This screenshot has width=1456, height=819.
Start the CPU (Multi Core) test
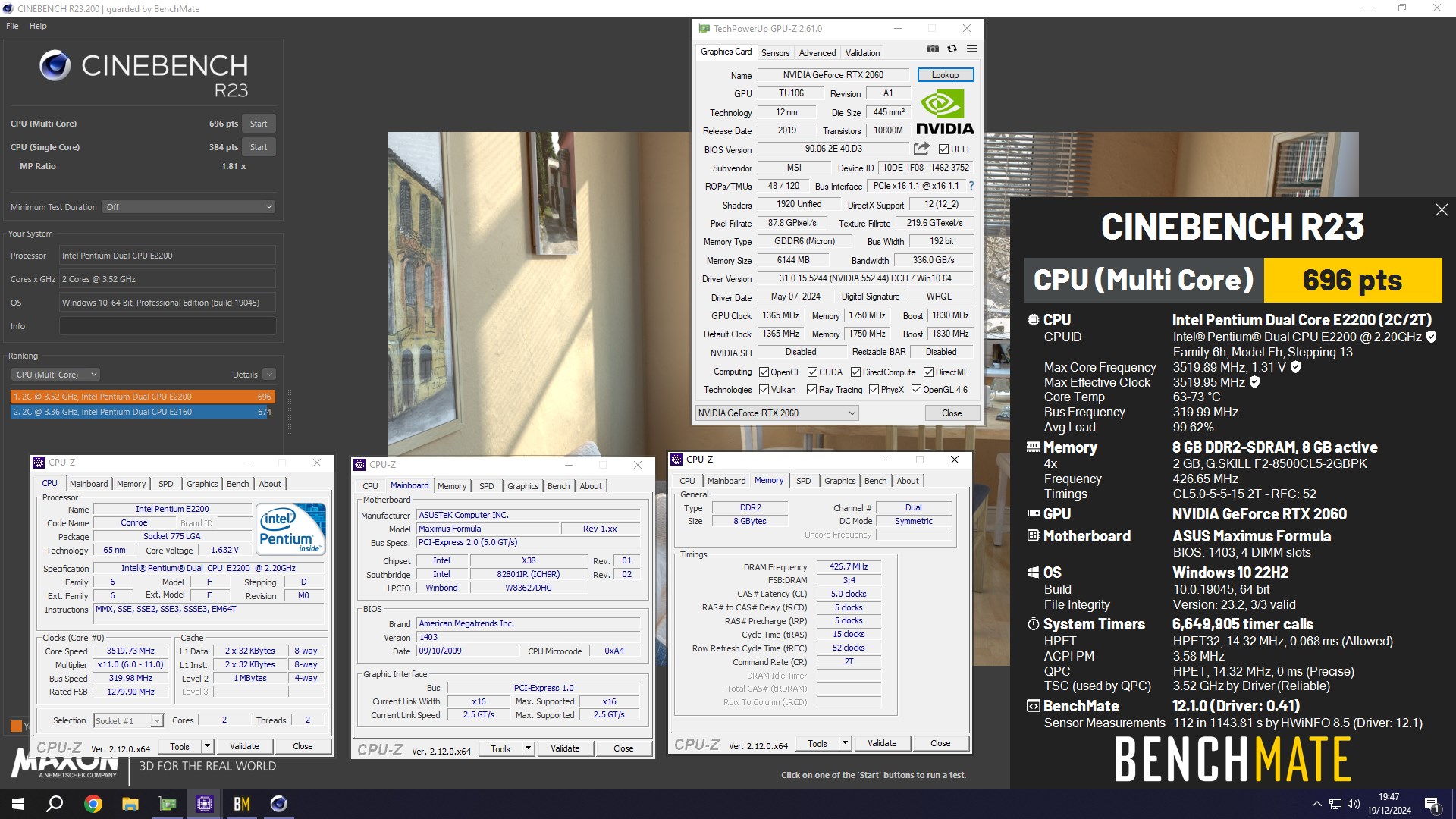coord(259,124)
